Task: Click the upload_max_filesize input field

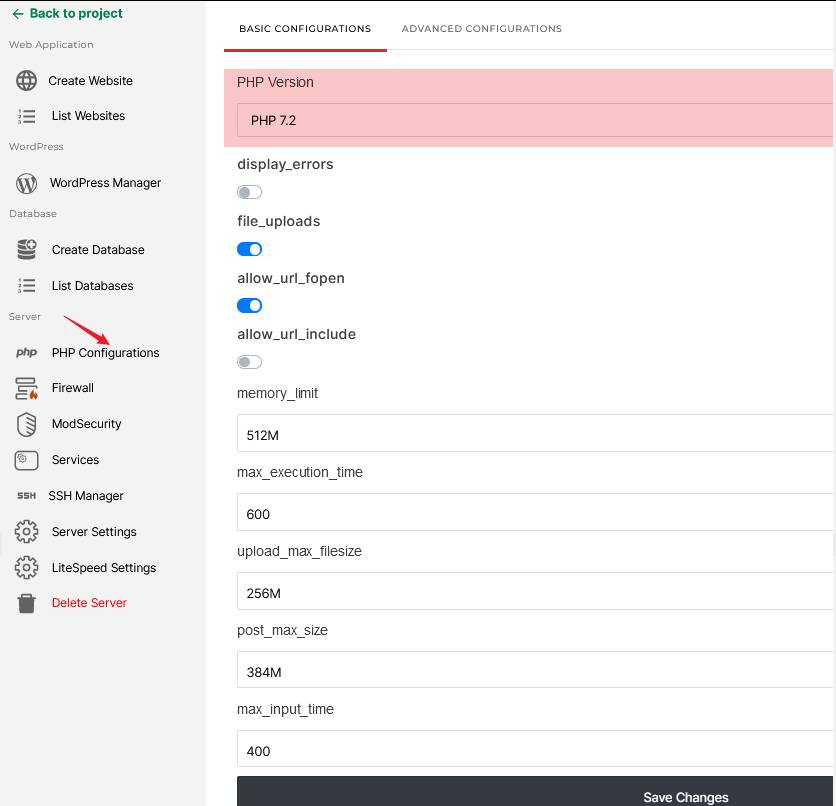Action: tap(535, 591)
